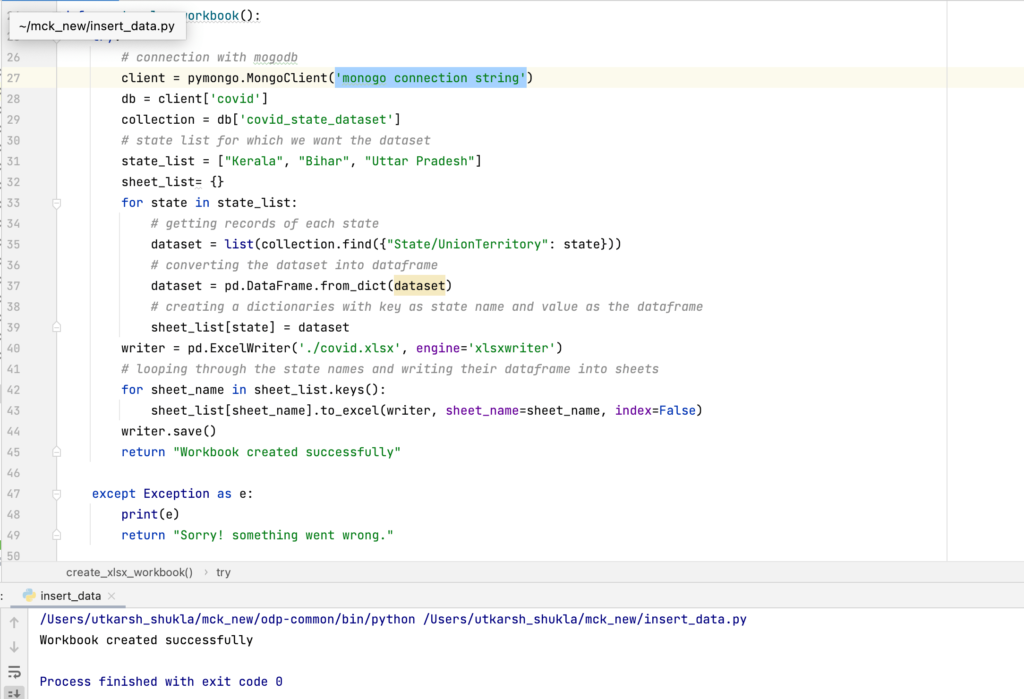Click fold end marker on line 39
The image size is (1024, 699).
[x=57, y=328]
